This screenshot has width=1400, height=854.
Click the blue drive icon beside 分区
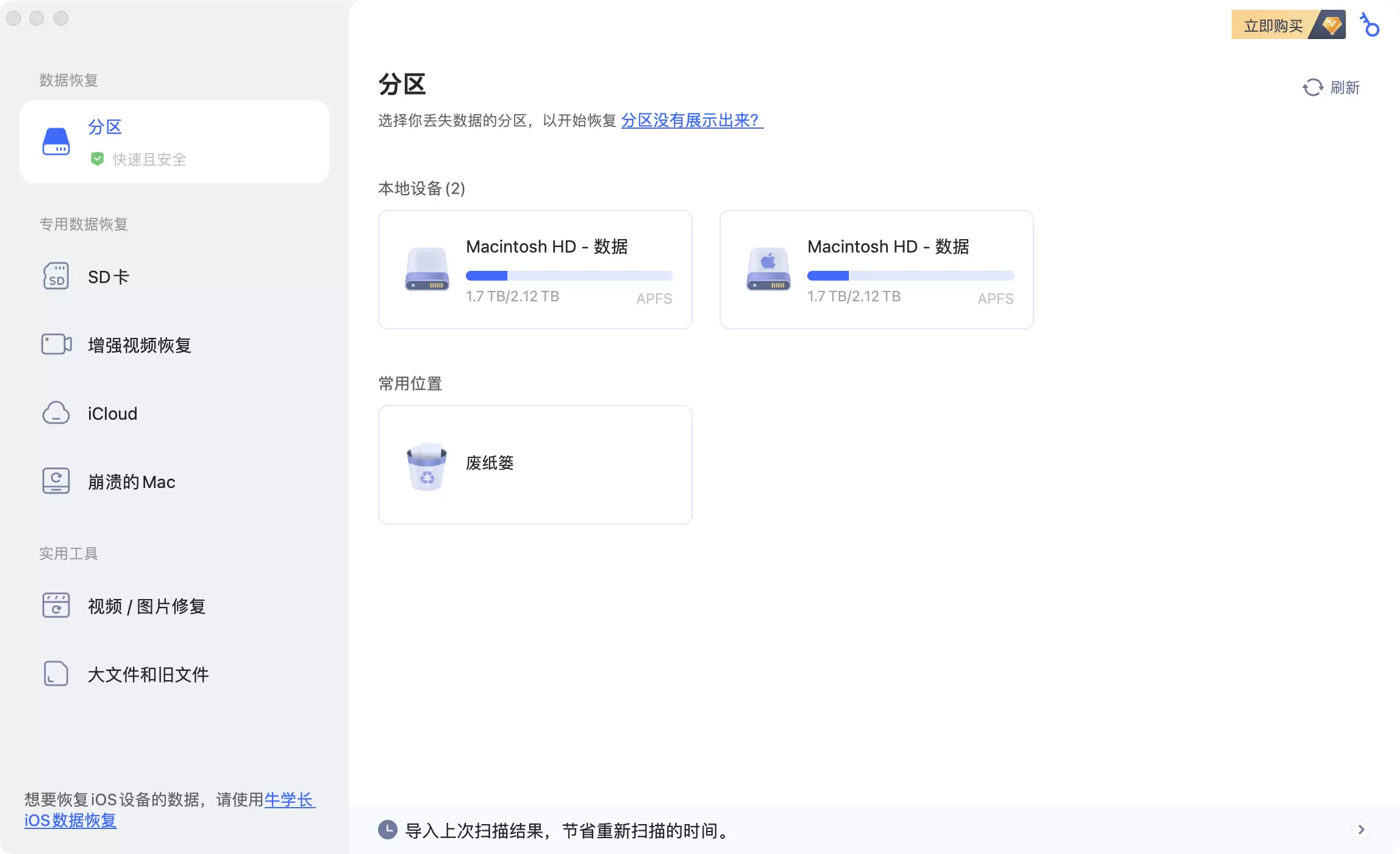click(x=56, y=142)
